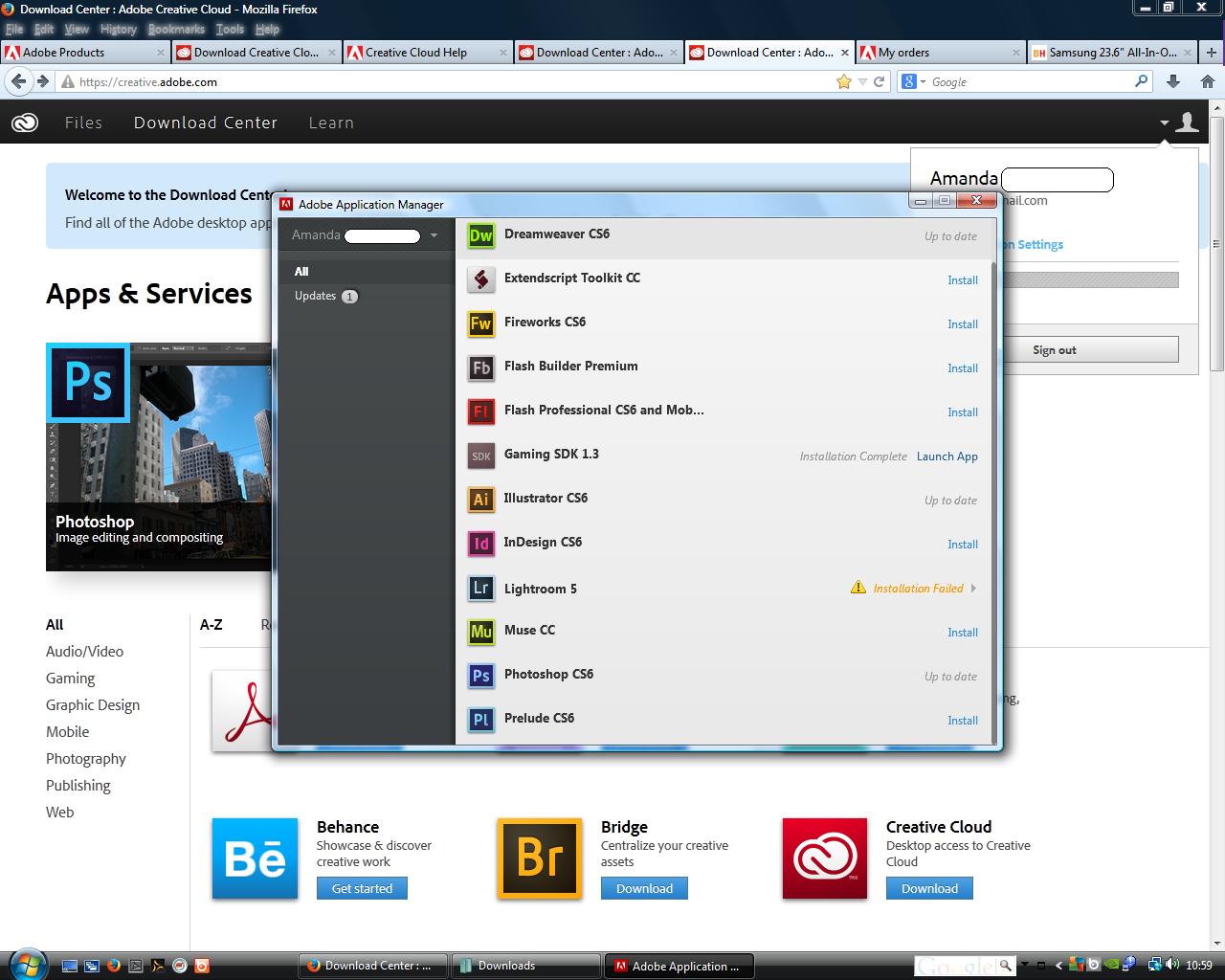Go back with the Firefox back arrow

18,81
